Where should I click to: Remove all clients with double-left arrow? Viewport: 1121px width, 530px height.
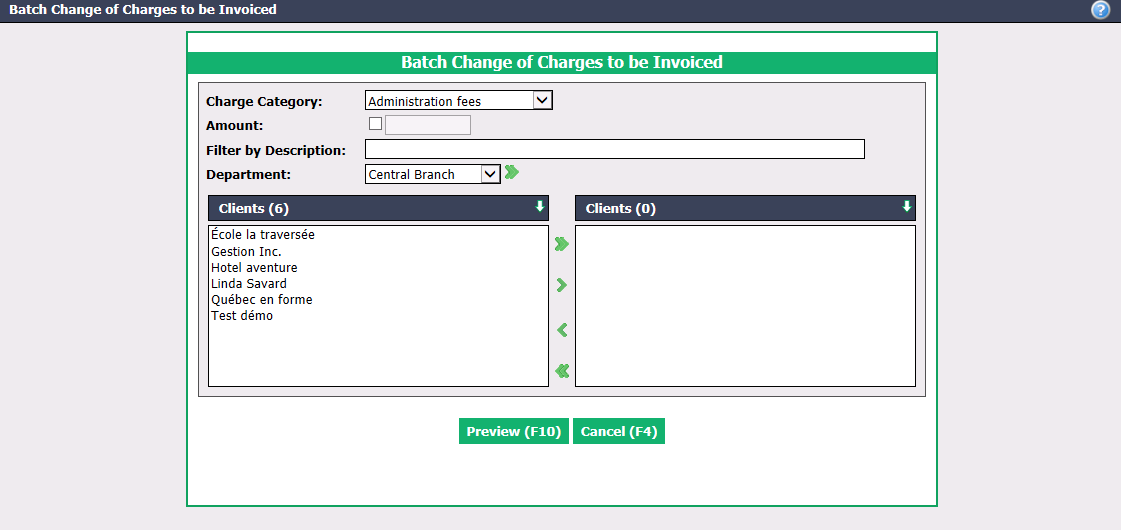(x=562, y=370)
